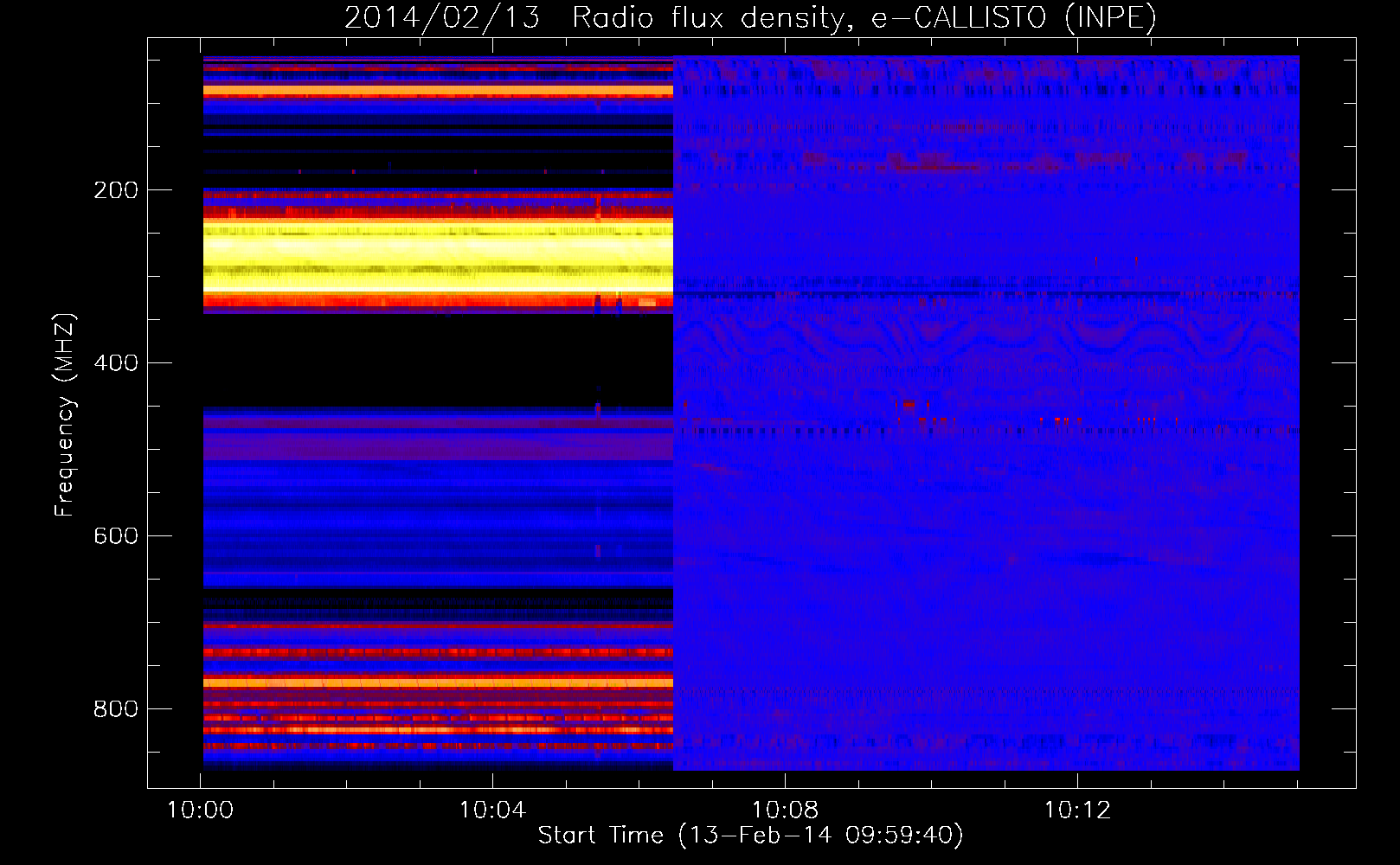Image resolution: width=1400 pixels, height=865 pixels.
Task: Click the 800 frequency tick label
Action: tap(116, 709)
